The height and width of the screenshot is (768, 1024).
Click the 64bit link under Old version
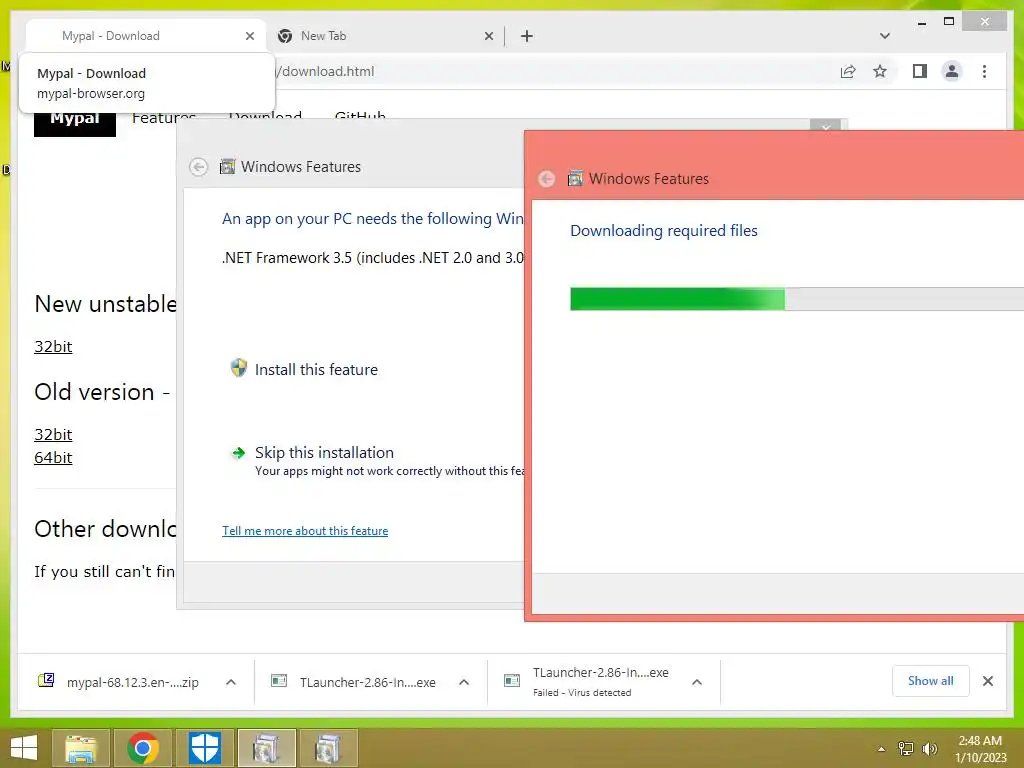[53, 457]
